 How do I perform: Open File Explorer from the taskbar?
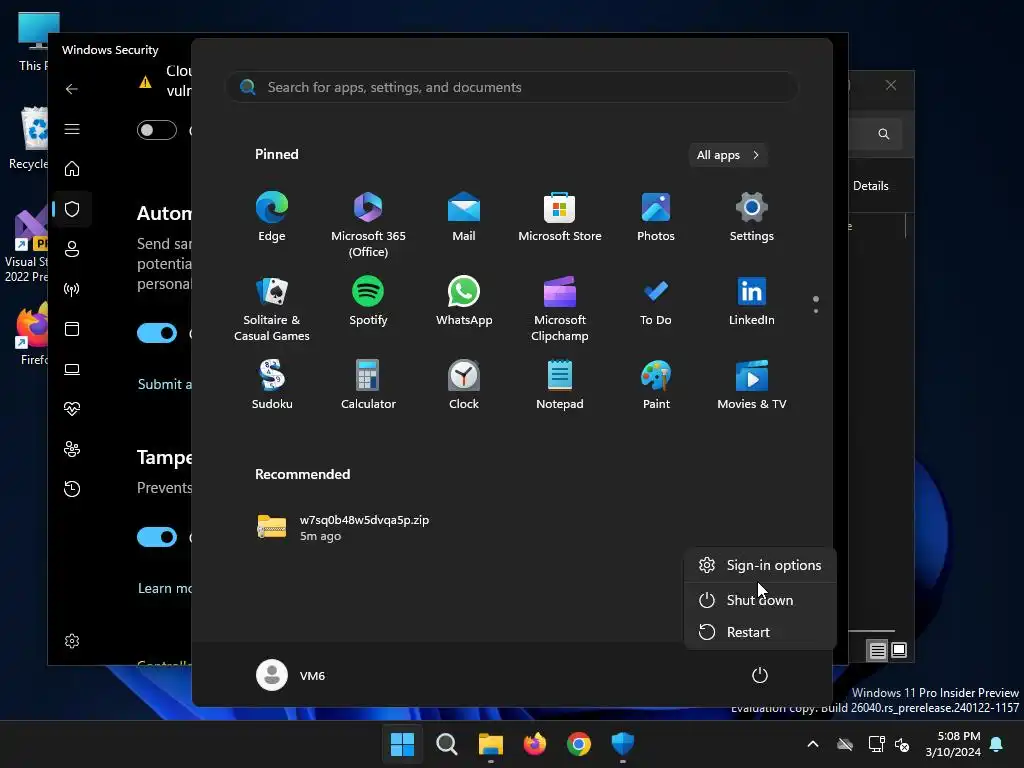click(x=490, y=744)
